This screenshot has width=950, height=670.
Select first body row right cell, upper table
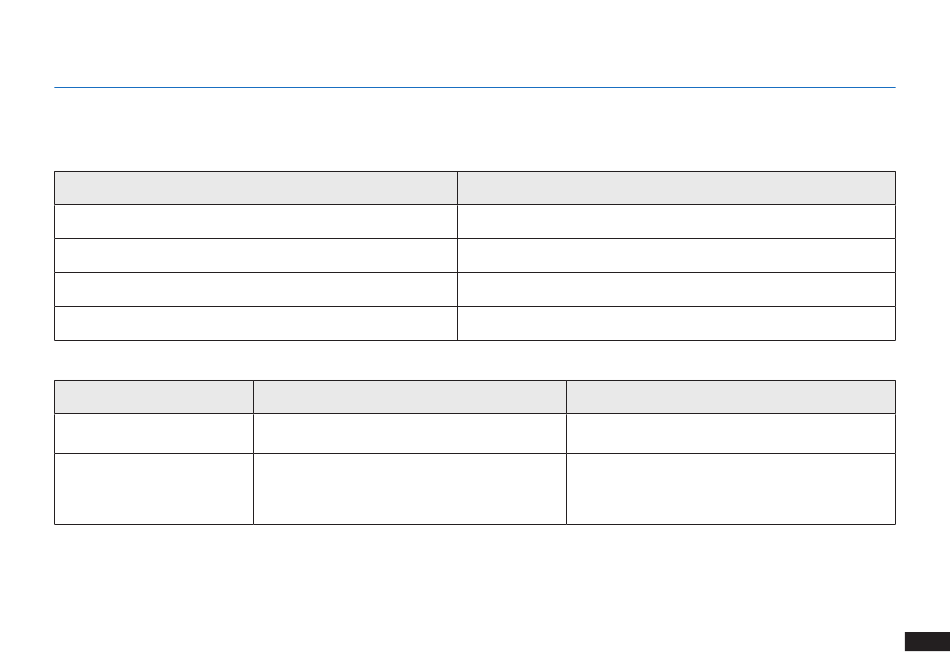(x=676, y=221)
